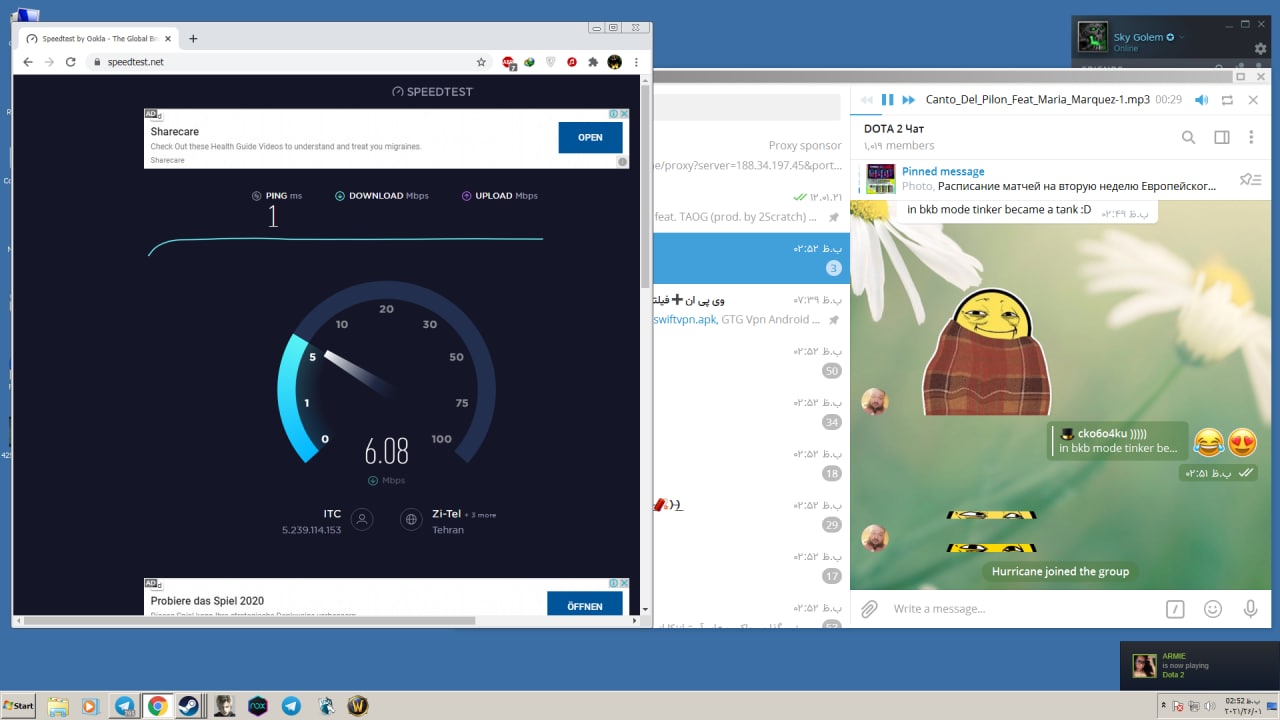1280x720 pixels.
Task: Open Steam from the taskbar
Action: [187, 706]
